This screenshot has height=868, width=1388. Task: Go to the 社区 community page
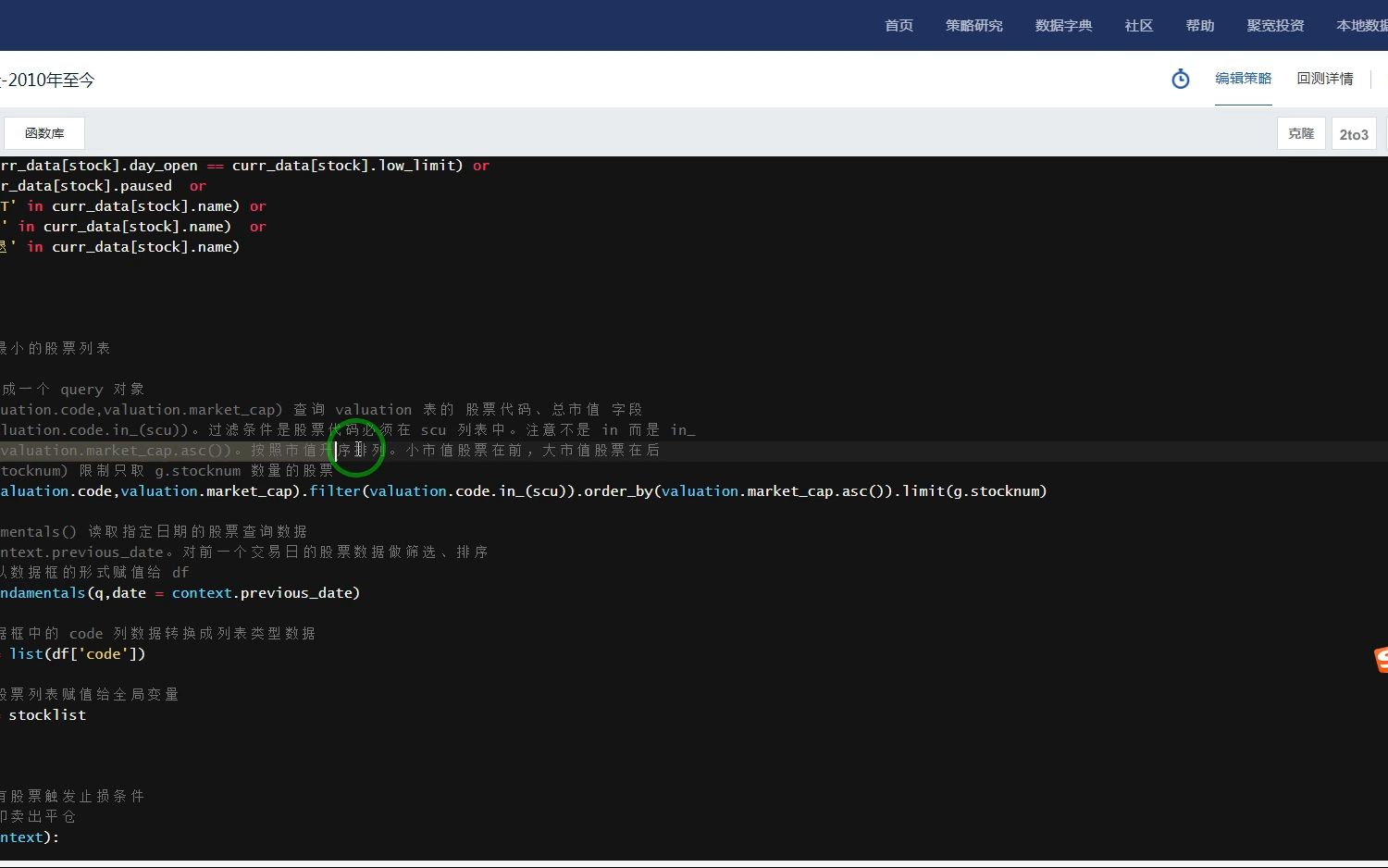[x=1138, y=26]
